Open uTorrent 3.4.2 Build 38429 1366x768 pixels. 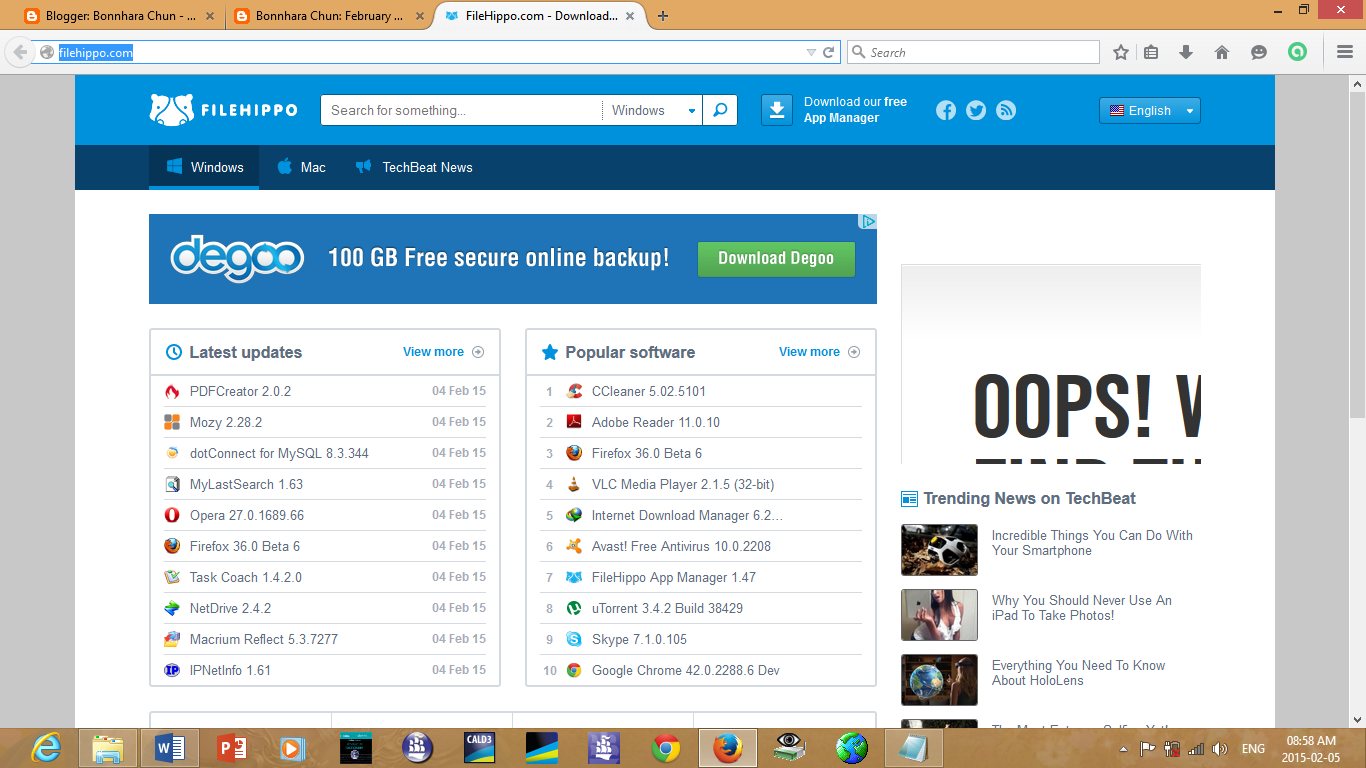coord(667,608)
